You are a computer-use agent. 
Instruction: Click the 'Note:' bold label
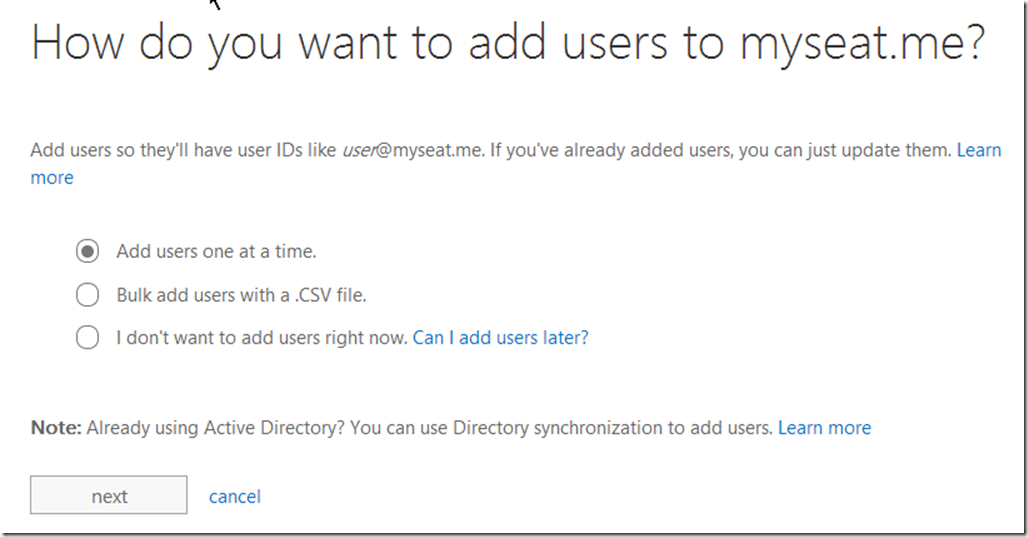pos(56,428)
